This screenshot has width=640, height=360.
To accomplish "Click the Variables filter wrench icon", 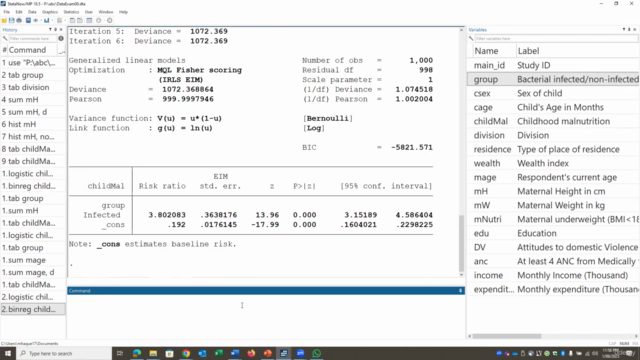I will tap(471, 39).
